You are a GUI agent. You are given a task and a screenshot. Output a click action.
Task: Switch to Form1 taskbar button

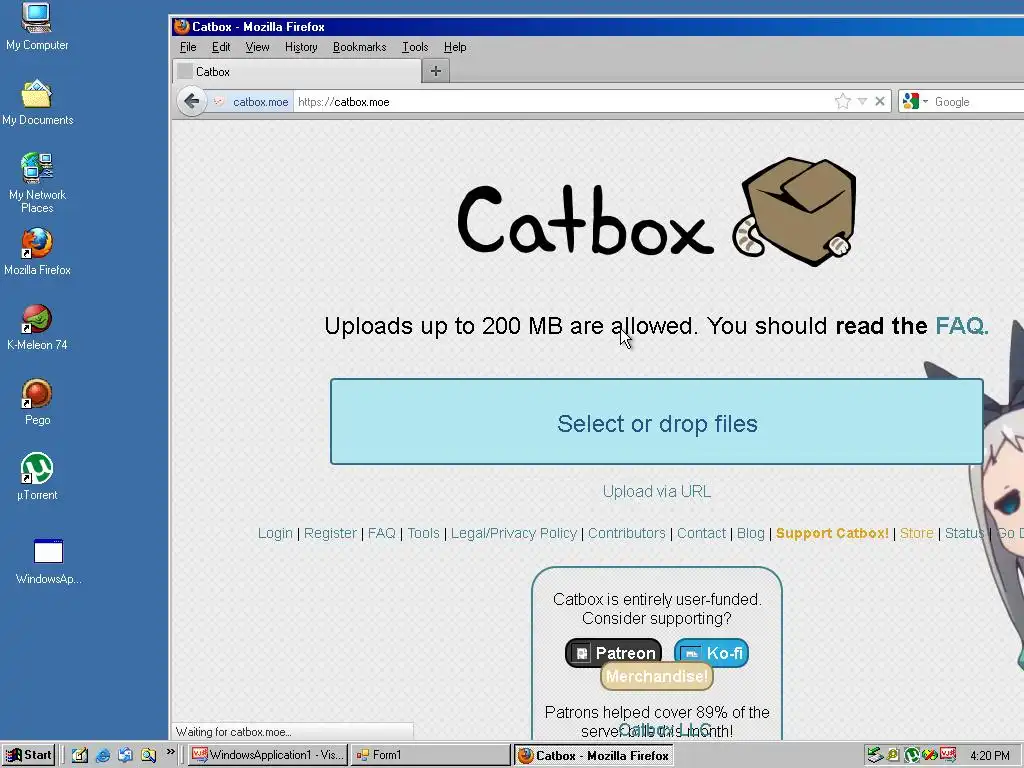pyautogui.click(x=430, y=755)
